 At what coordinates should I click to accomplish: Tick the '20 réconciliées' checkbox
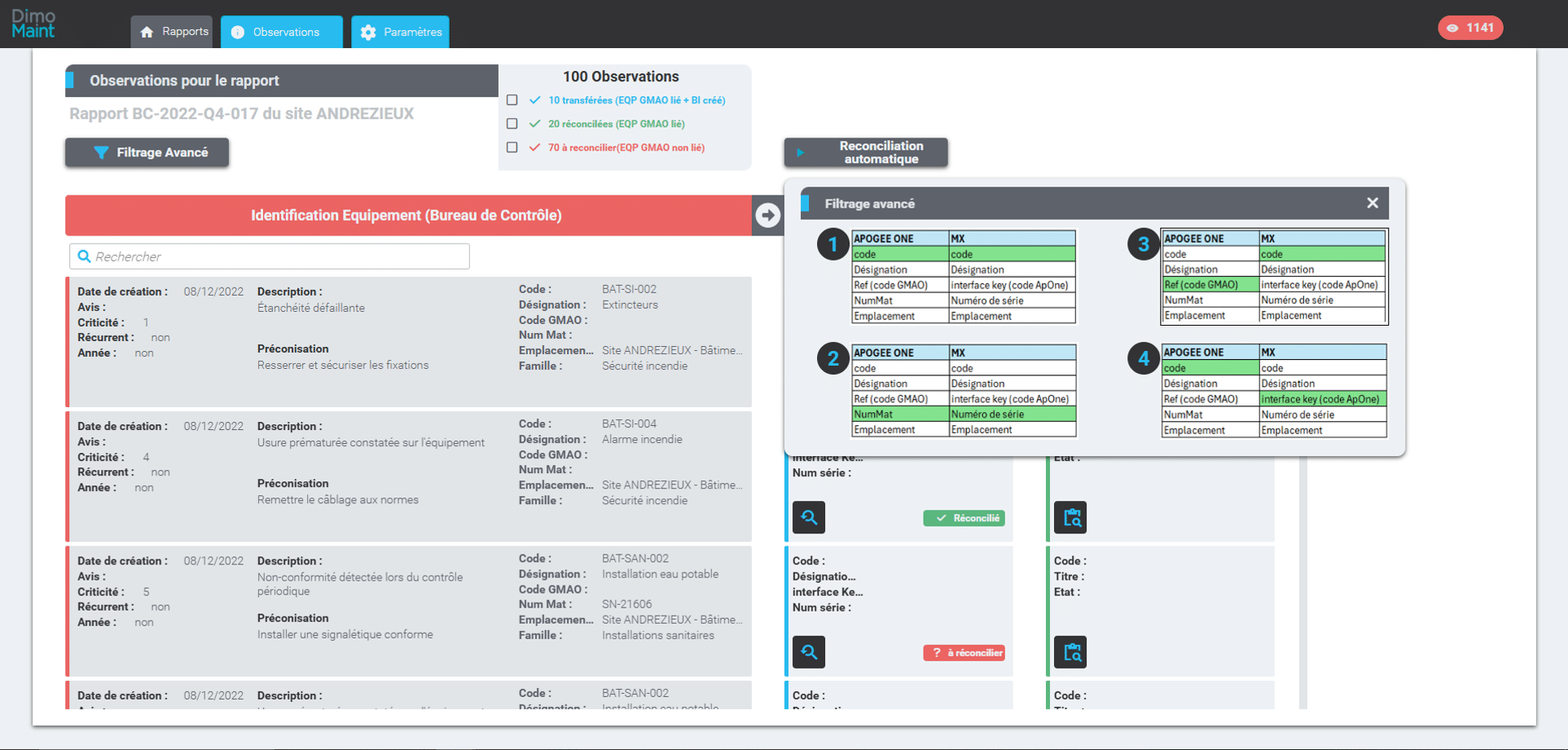(x=512, y=124)
